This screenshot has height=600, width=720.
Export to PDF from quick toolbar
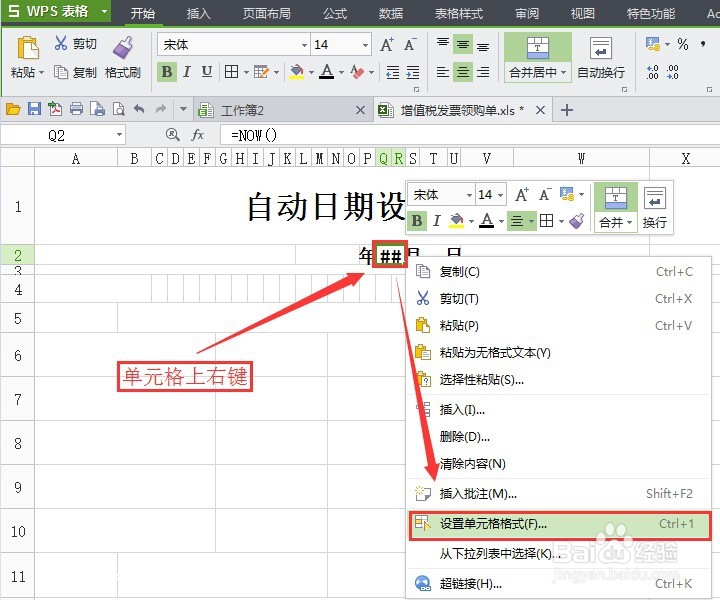(55, 109)
